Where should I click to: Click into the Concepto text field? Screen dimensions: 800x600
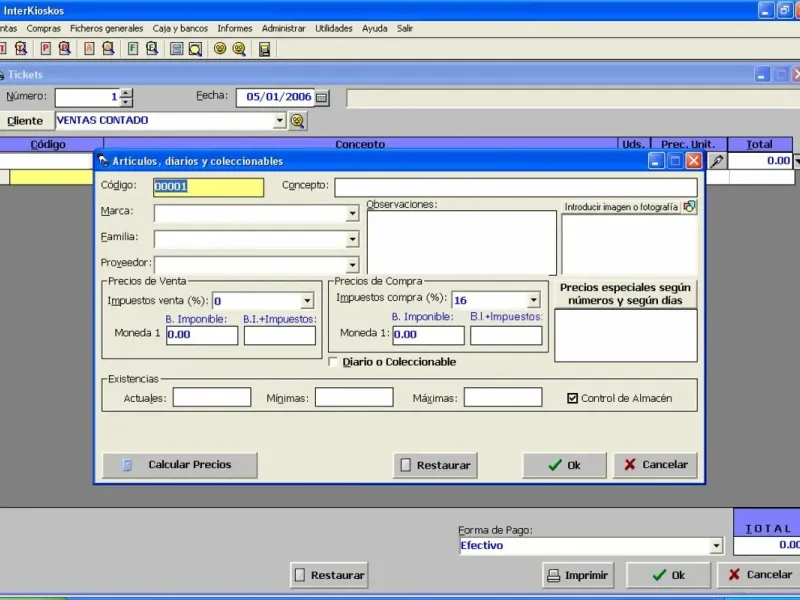(515, 187)
